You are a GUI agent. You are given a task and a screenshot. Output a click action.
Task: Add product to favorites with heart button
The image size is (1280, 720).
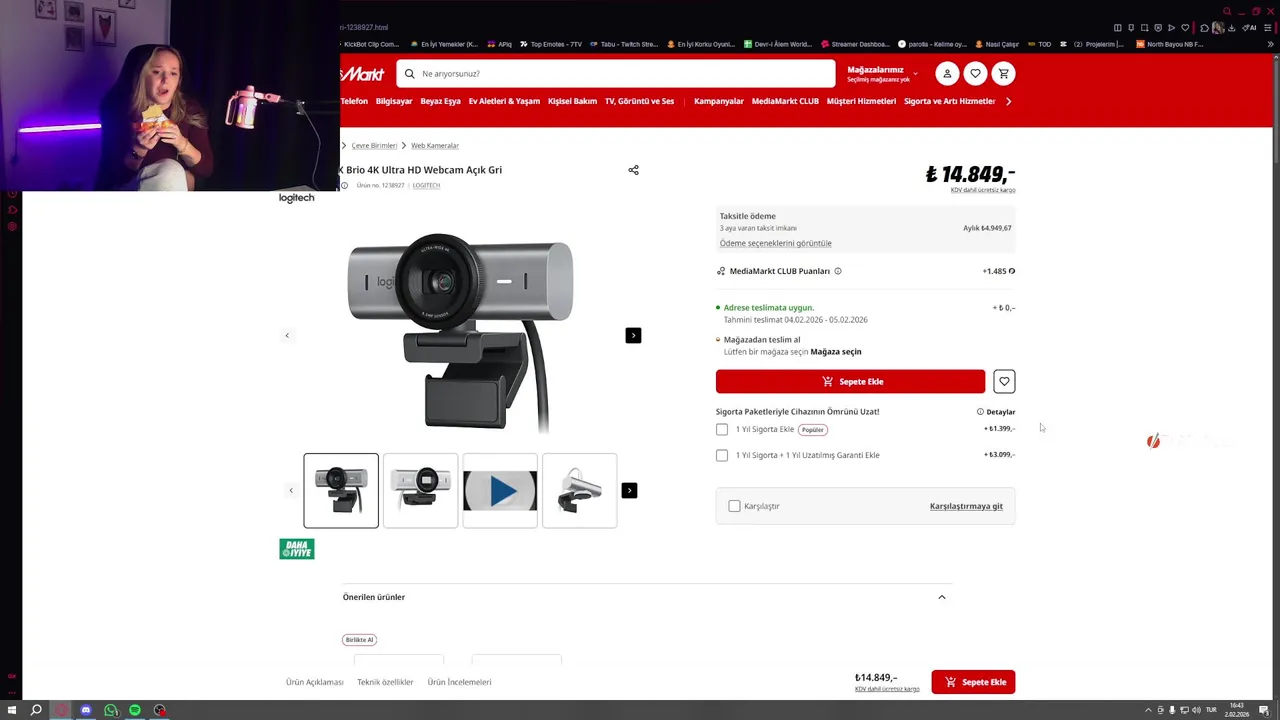pos(1004,381)
